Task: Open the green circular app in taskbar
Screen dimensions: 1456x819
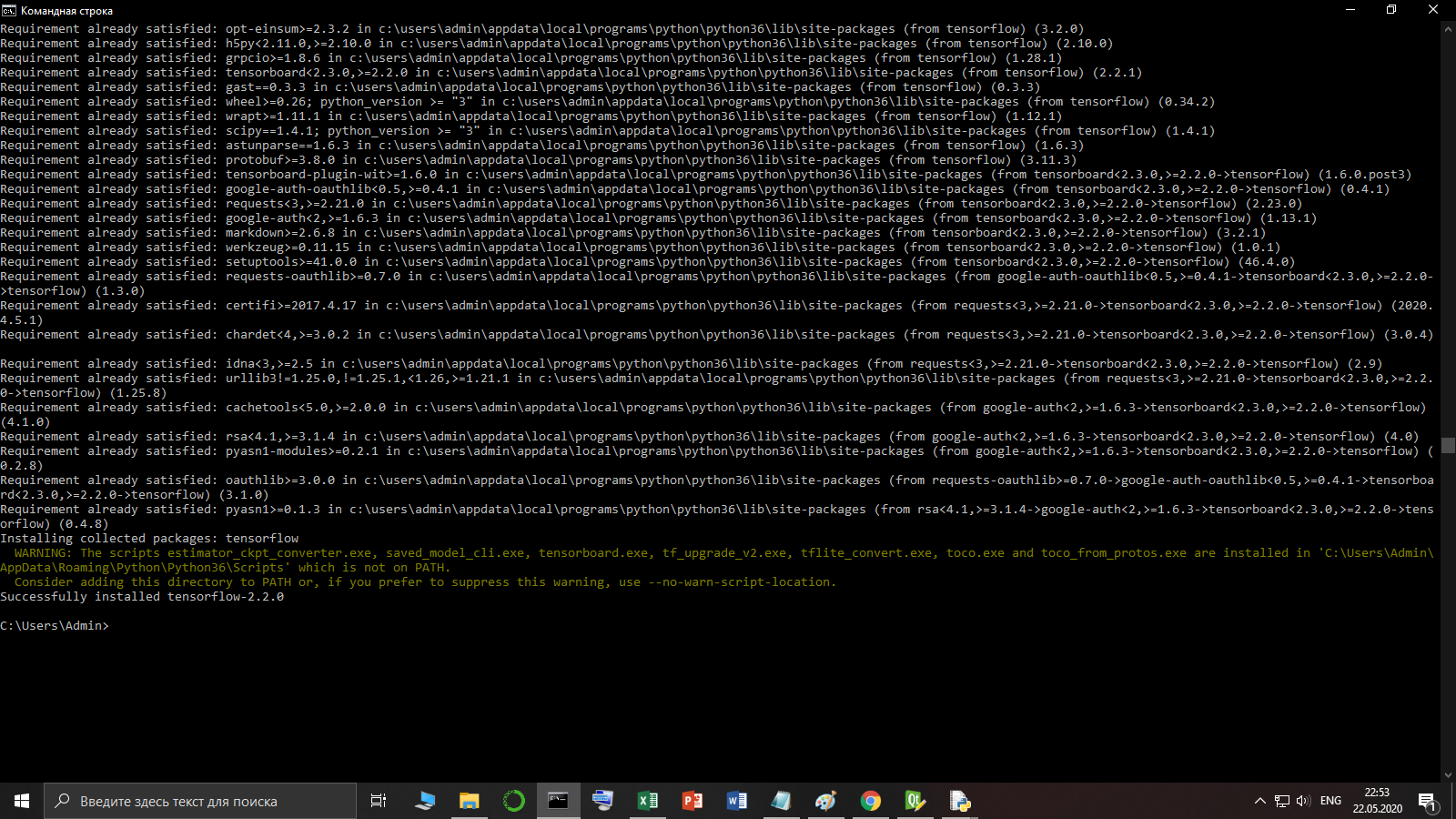Action: [513, 801]
